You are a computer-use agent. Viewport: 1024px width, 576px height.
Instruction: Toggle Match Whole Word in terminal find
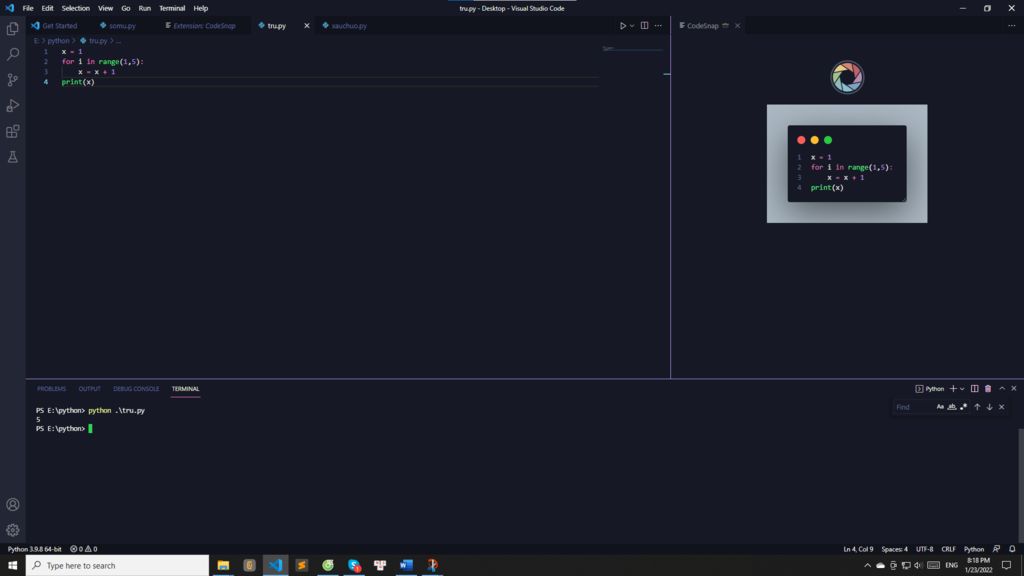[952, 407]
